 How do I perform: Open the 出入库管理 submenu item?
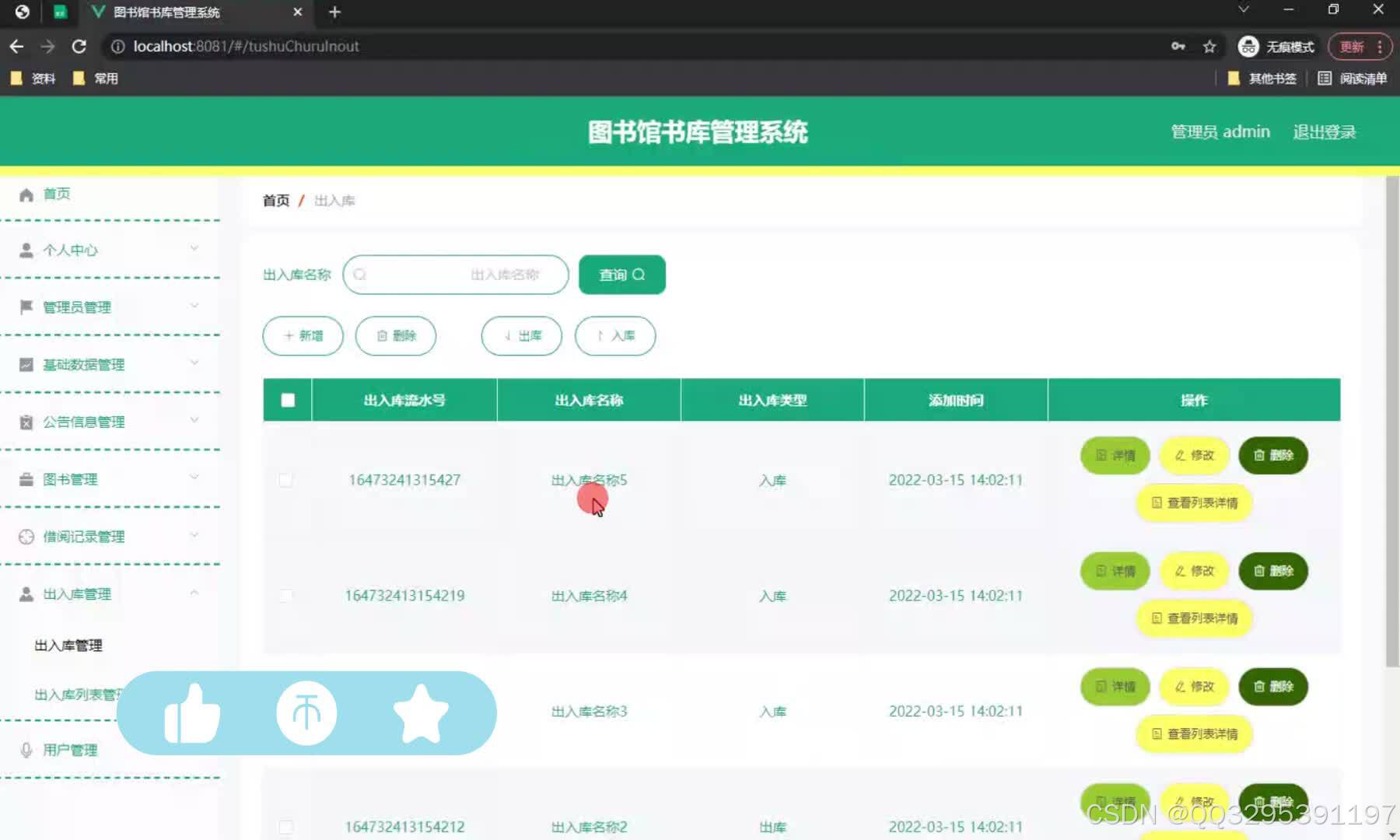(x=68, y=646)
